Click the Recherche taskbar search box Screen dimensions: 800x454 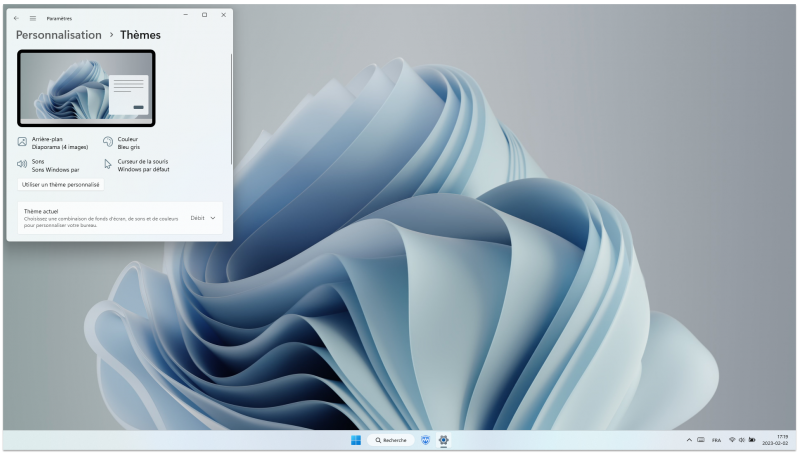[x=388, y=440]
